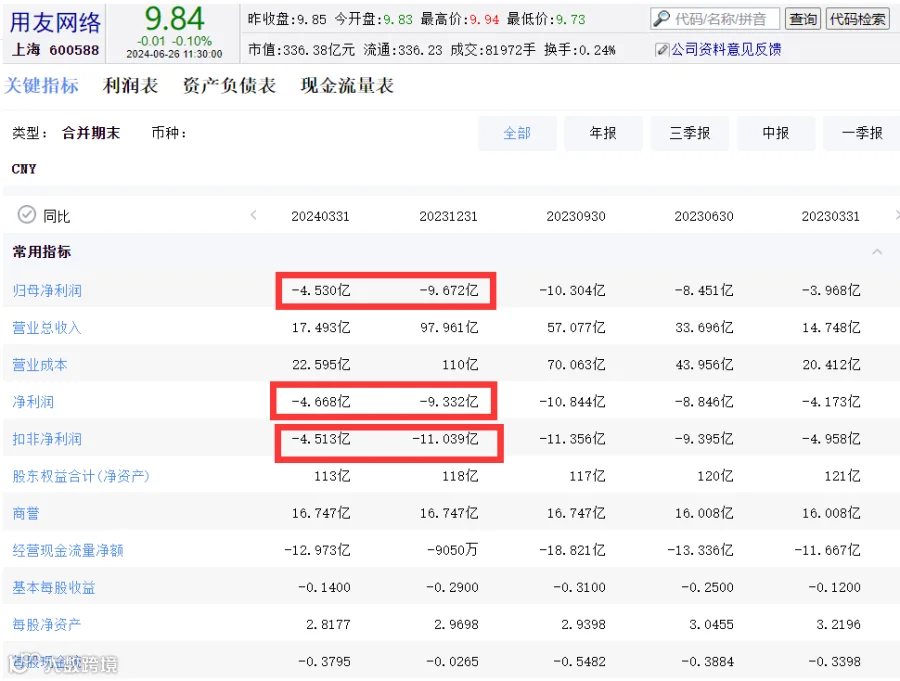Screen dimensions: 900x681
Task: Toggle the 同比 checkmark option
Action: (x=26, y=215)
